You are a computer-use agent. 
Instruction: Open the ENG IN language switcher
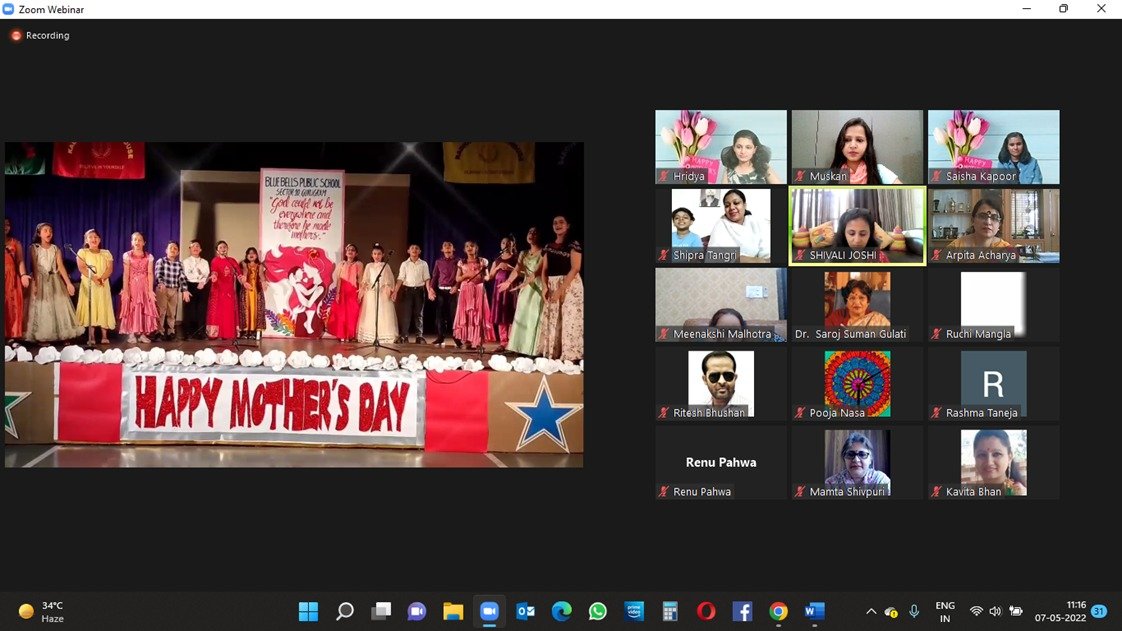tap(944, 611)
